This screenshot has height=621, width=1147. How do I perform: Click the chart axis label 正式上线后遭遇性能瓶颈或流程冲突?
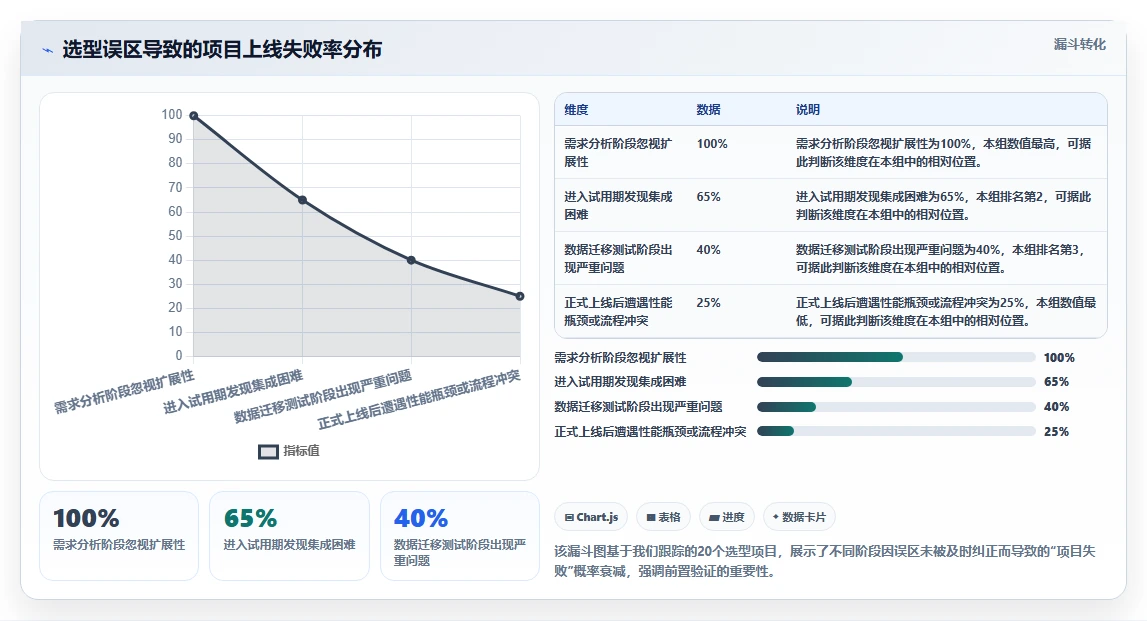[419, 399]
